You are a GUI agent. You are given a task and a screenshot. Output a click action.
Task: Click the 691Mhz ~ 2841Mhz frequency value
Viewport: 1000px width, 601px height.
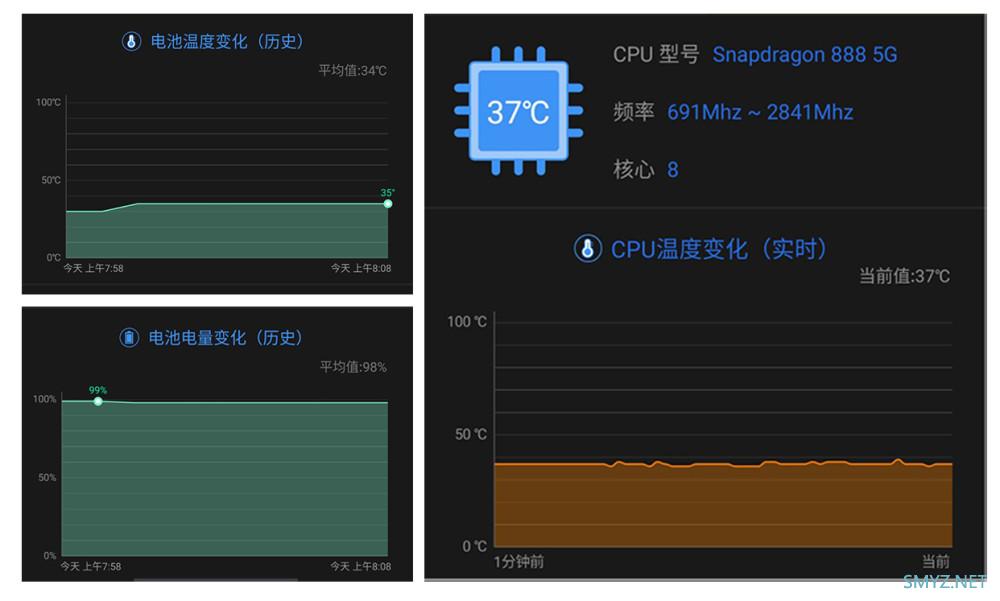click(760, 112)
